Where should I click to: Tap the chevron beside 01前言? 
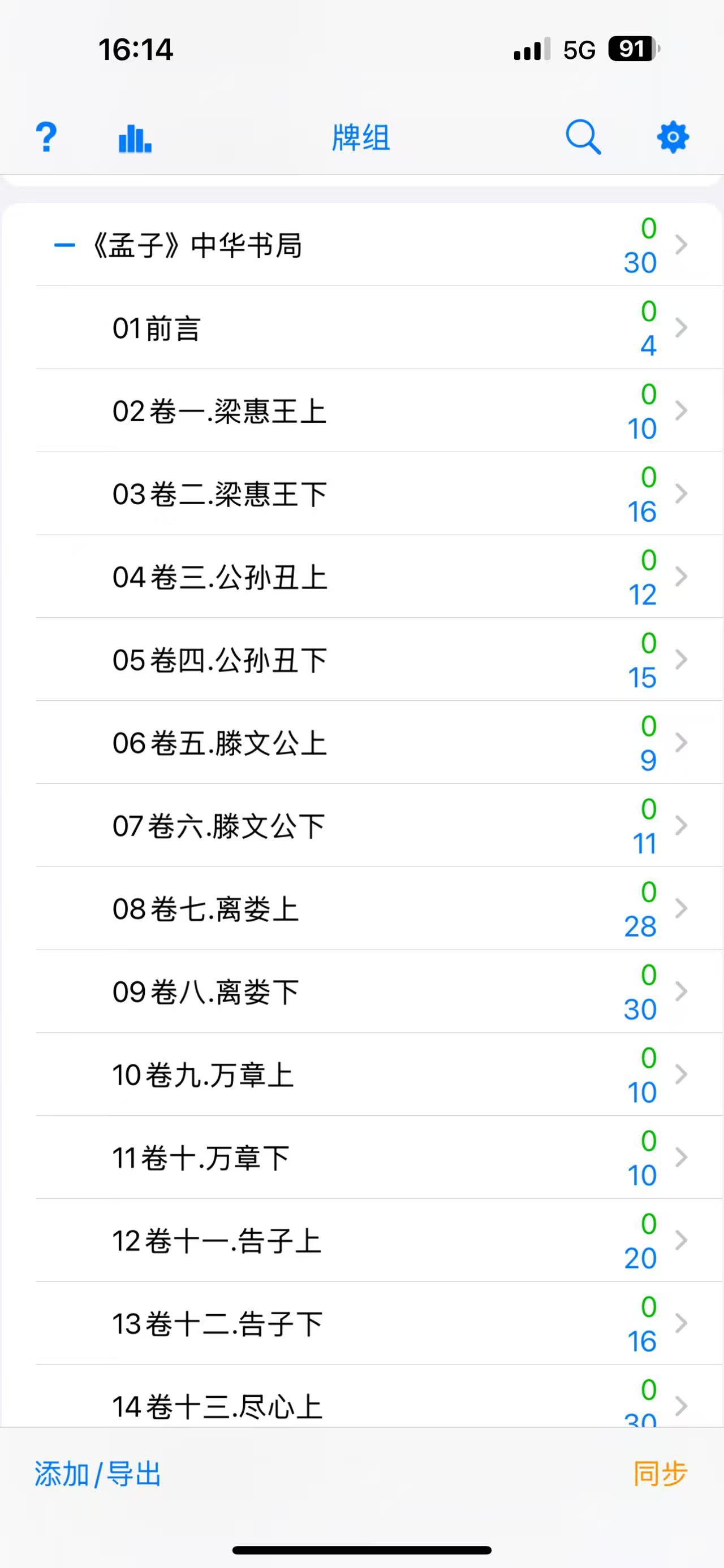click(682, 328)
